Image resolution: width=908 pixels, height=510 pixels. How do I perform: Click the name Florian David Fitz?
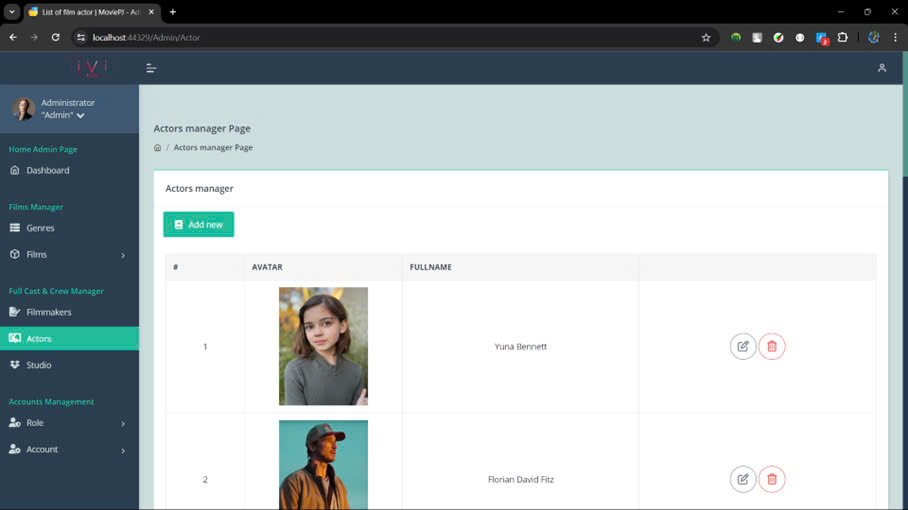point(521,479)
